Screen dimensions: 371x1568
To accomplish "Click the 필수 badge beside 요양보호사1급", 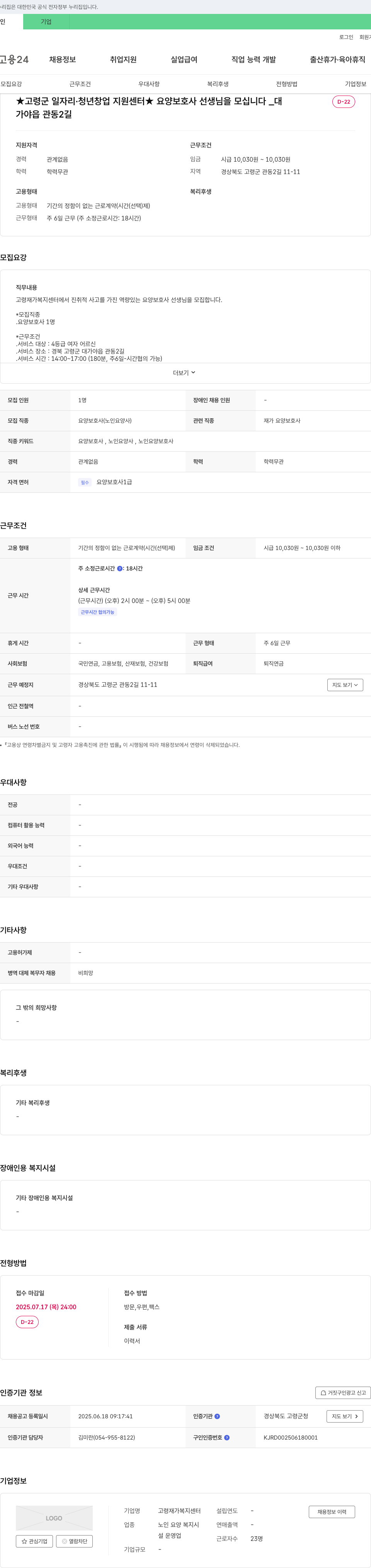I will coord(85,482).
